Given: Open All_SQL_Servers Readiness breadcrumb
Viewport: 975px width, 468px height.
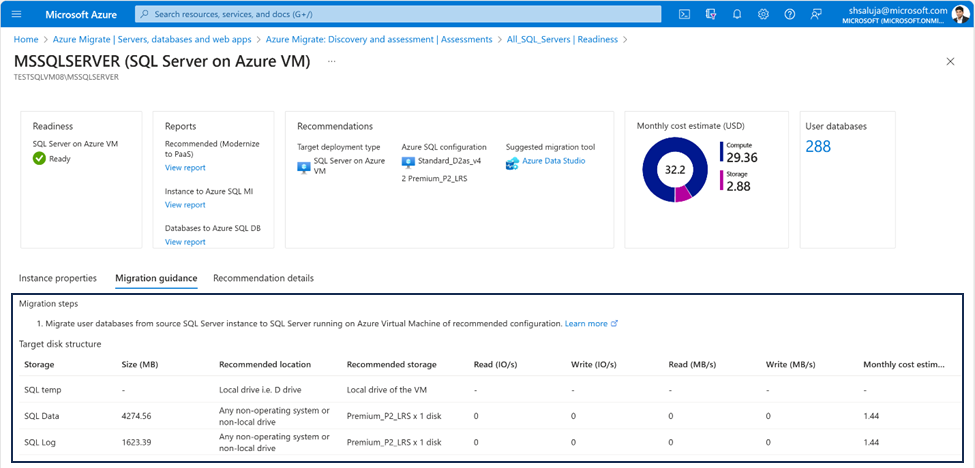Looking at the screenshot, I should click(x=562, y=39).
